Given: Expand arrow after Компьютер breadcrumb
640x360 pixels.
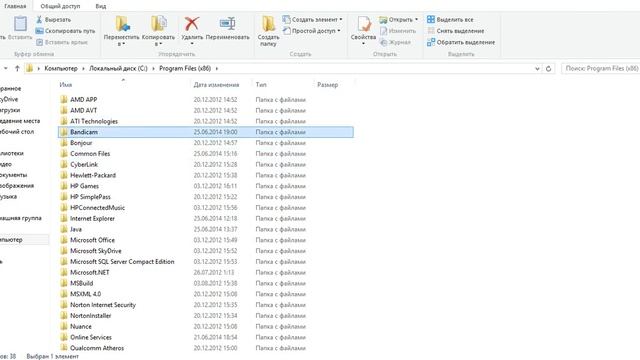Looking at the screenshot, I should point(83,69).
